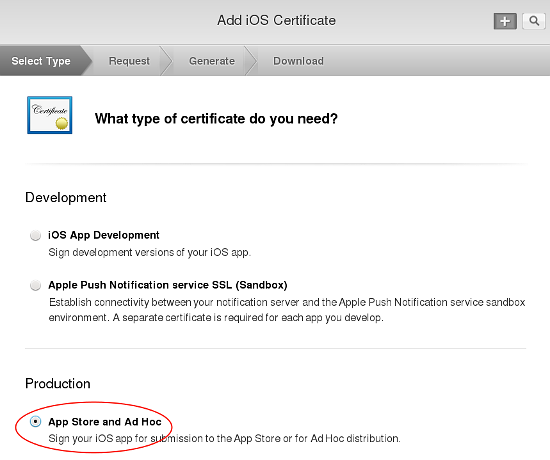The height and width of the screenshot is (460, 550).
Task: Click the App Store and Ad Hoc label
Action: click(x=105, y=421)
